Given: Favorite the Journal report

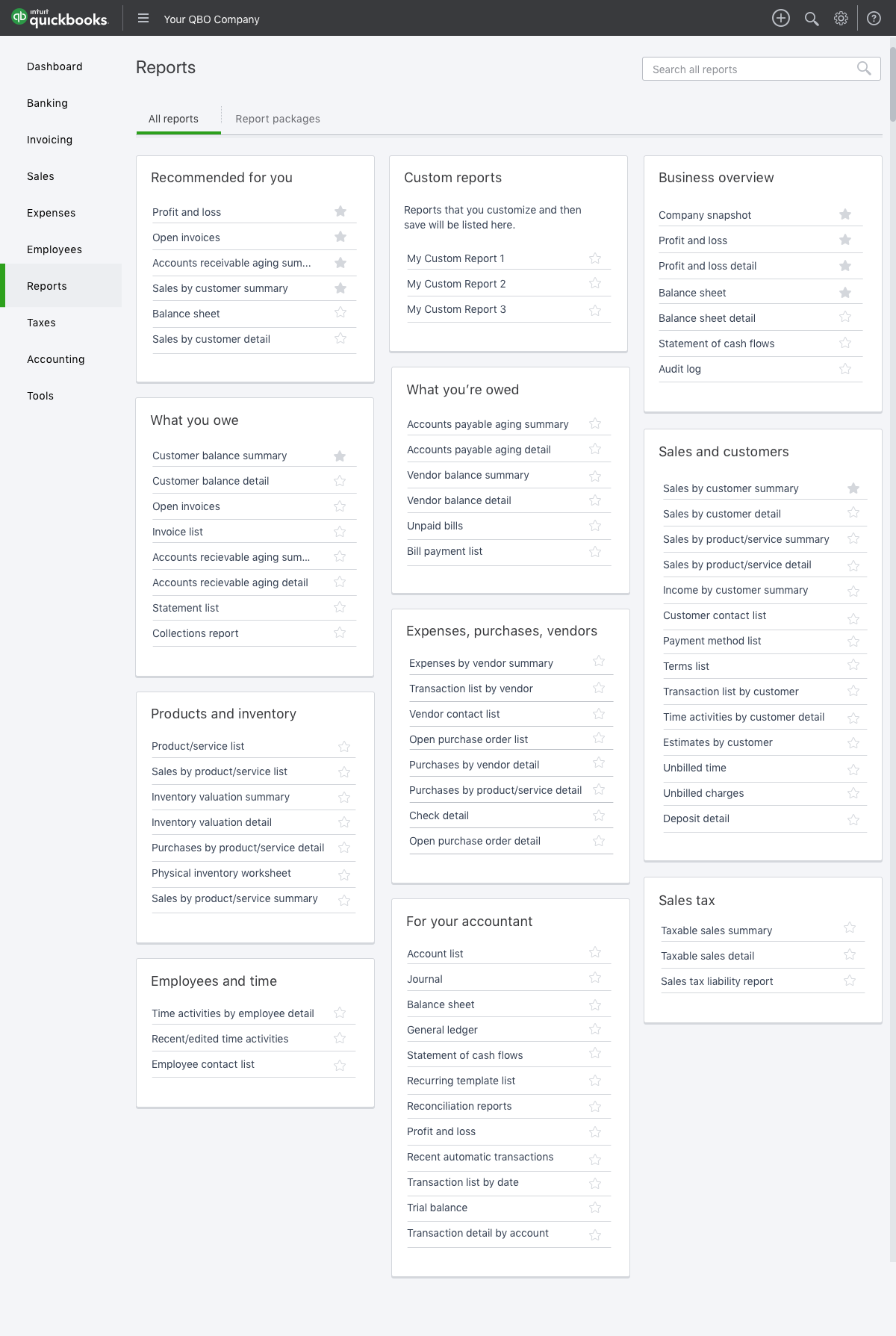Looking at the screenshot, I should [595, 978].
